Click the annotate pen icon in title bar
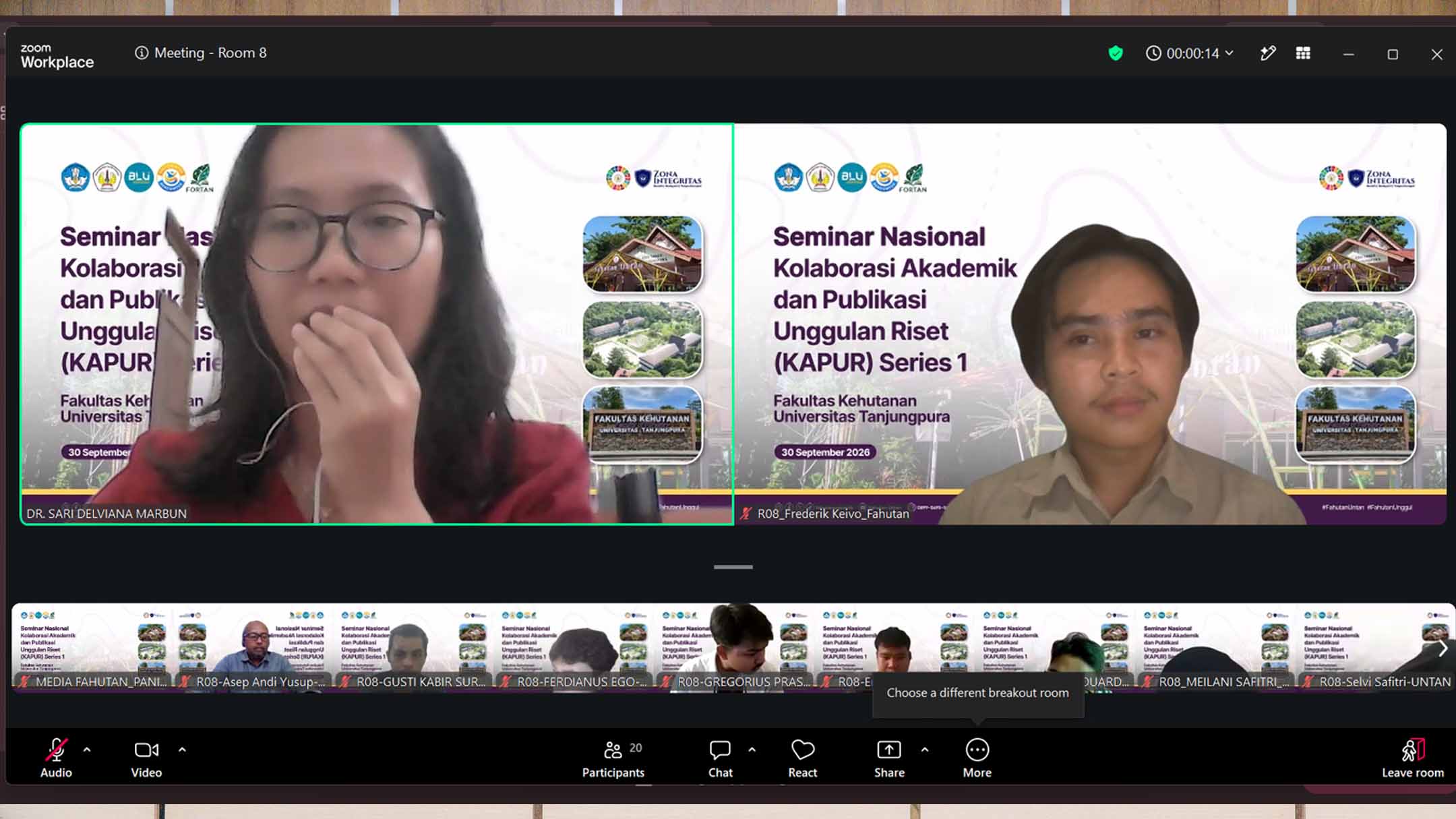 pyautogui.click(x=1268, y=53)
